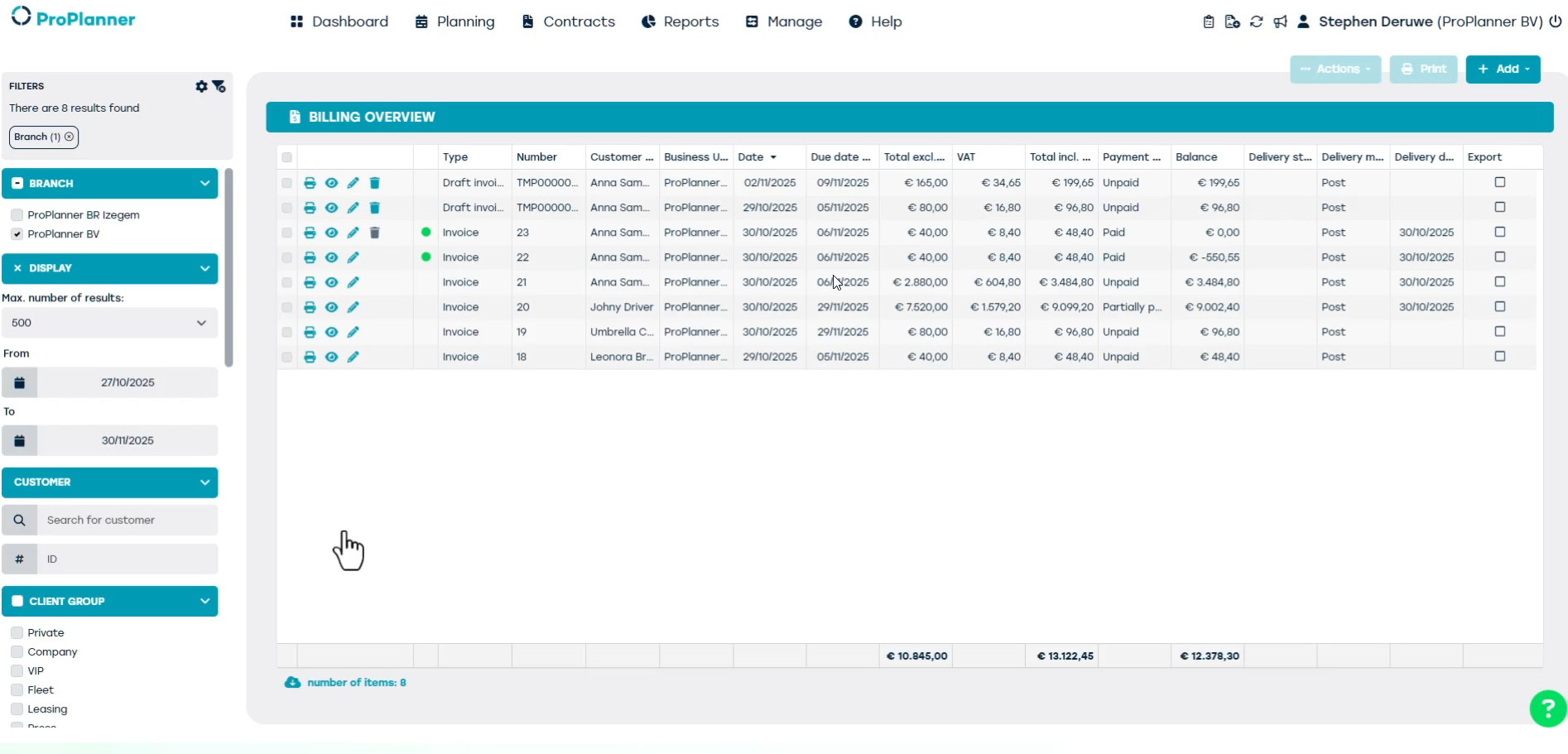Check the ProPlanner BR Izegem branch
This screenshot has height=754, width=1568.
pyautogui.click(x=17, y=215)
